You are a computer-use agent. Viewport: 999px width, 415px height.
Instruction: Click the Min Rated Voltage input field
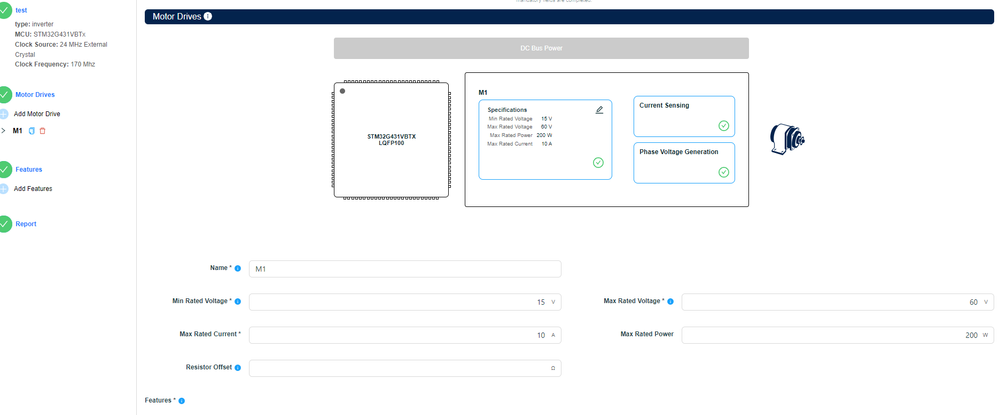coord(405,302)
